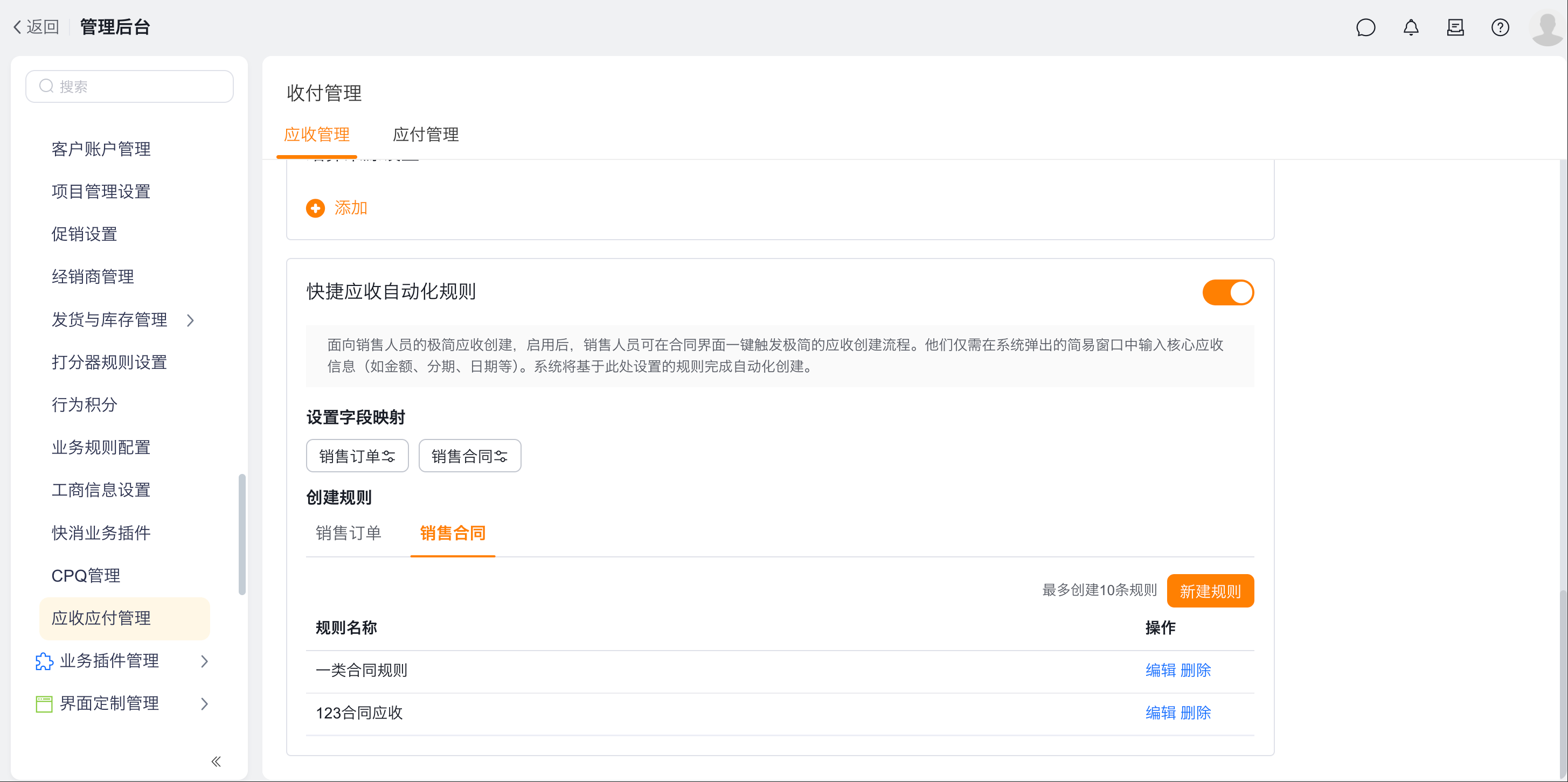Click the 界面定制管理 window icon
The image size is (1568, 782).
click(x=44, y=703)
